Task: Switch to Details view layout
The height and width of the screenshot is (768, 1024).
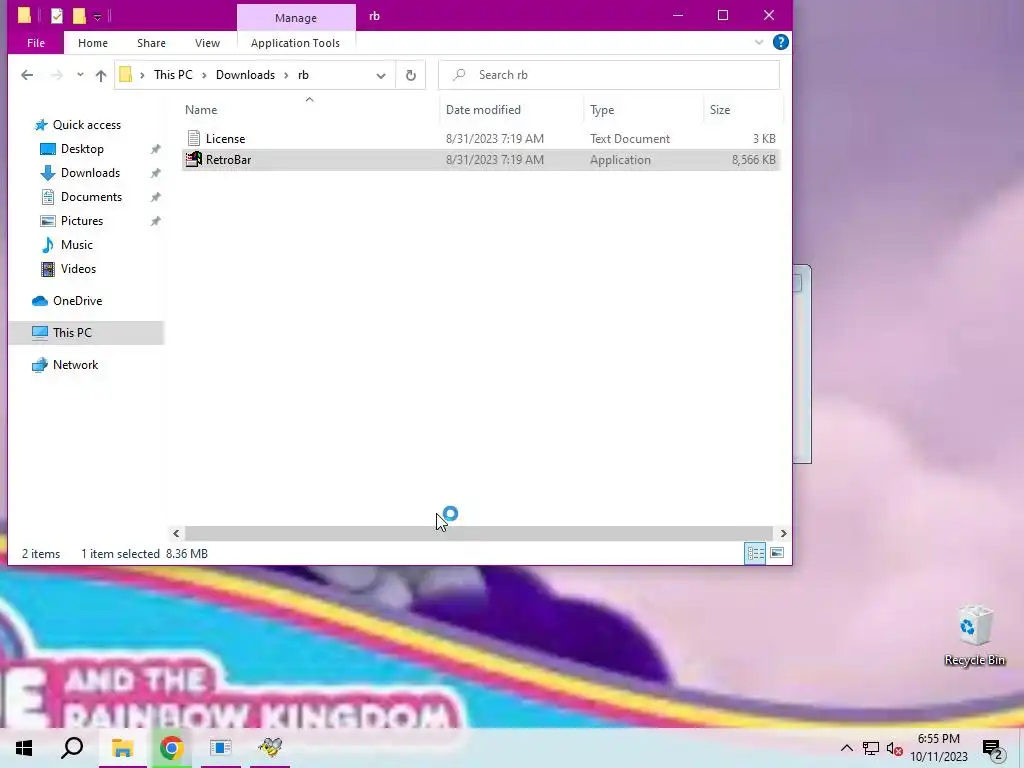Action: click(756, 553)
